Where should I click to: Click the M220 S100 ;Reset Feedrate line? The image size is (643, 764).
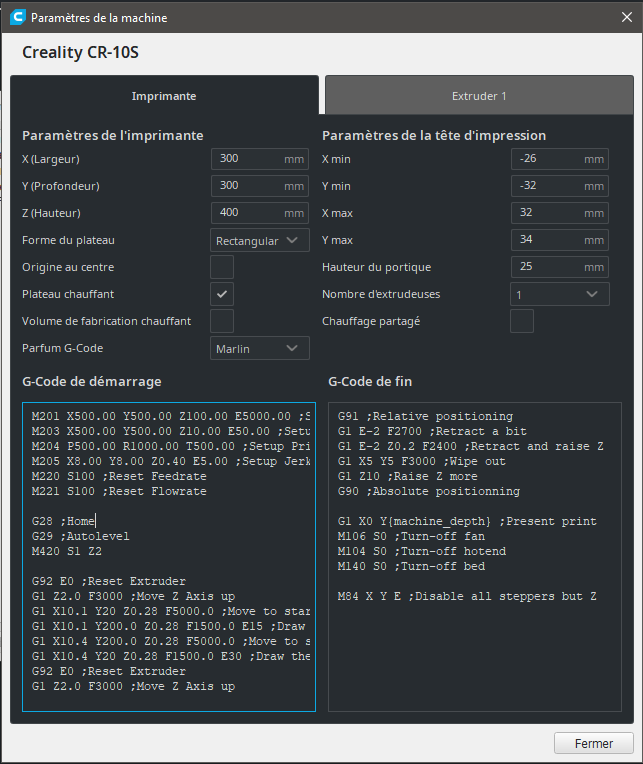pyautogui.click(x=119, y=477)
